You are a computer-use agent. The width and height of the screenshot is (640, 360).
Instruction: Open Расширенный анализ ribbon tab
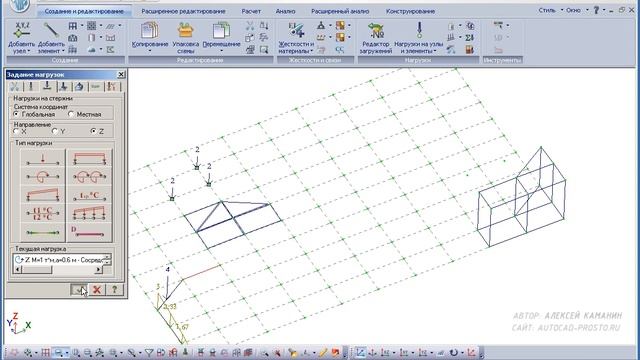pos(340,11)
